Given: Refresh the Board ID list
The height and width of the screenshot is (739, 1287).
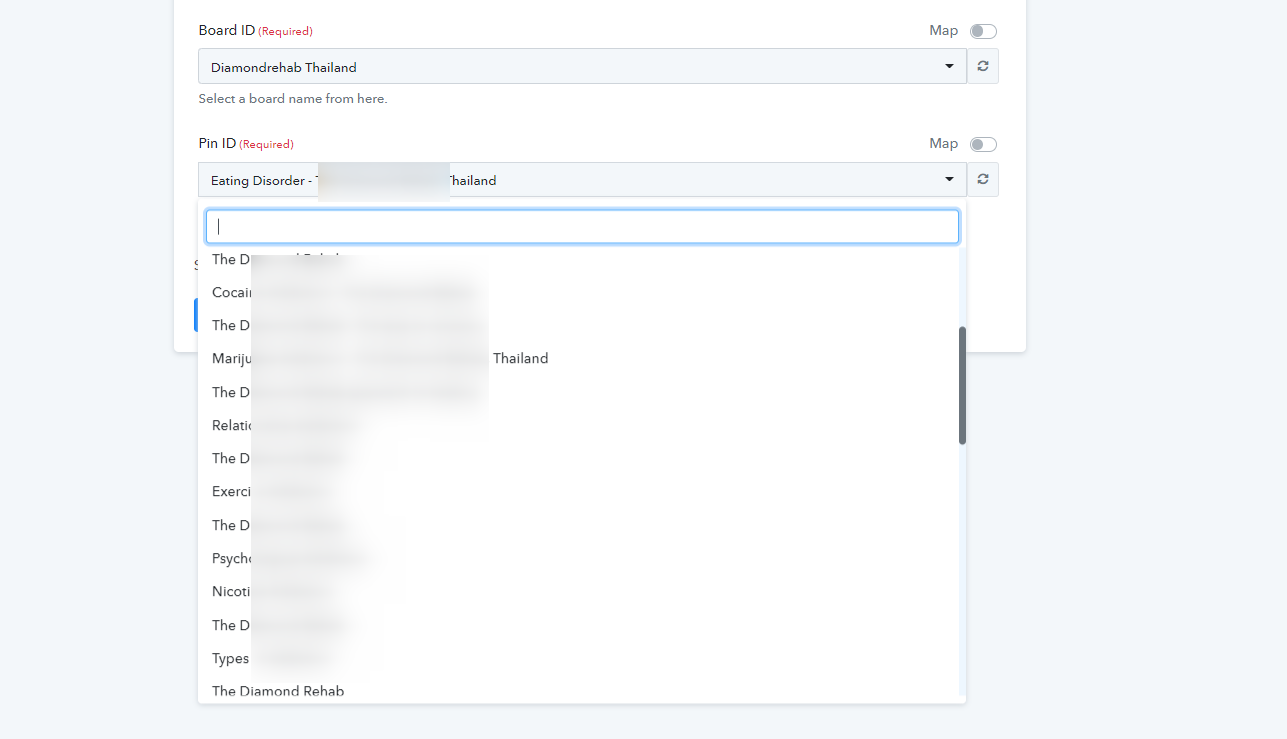Looking at the screenshot, I should click(x=983, y=66).
